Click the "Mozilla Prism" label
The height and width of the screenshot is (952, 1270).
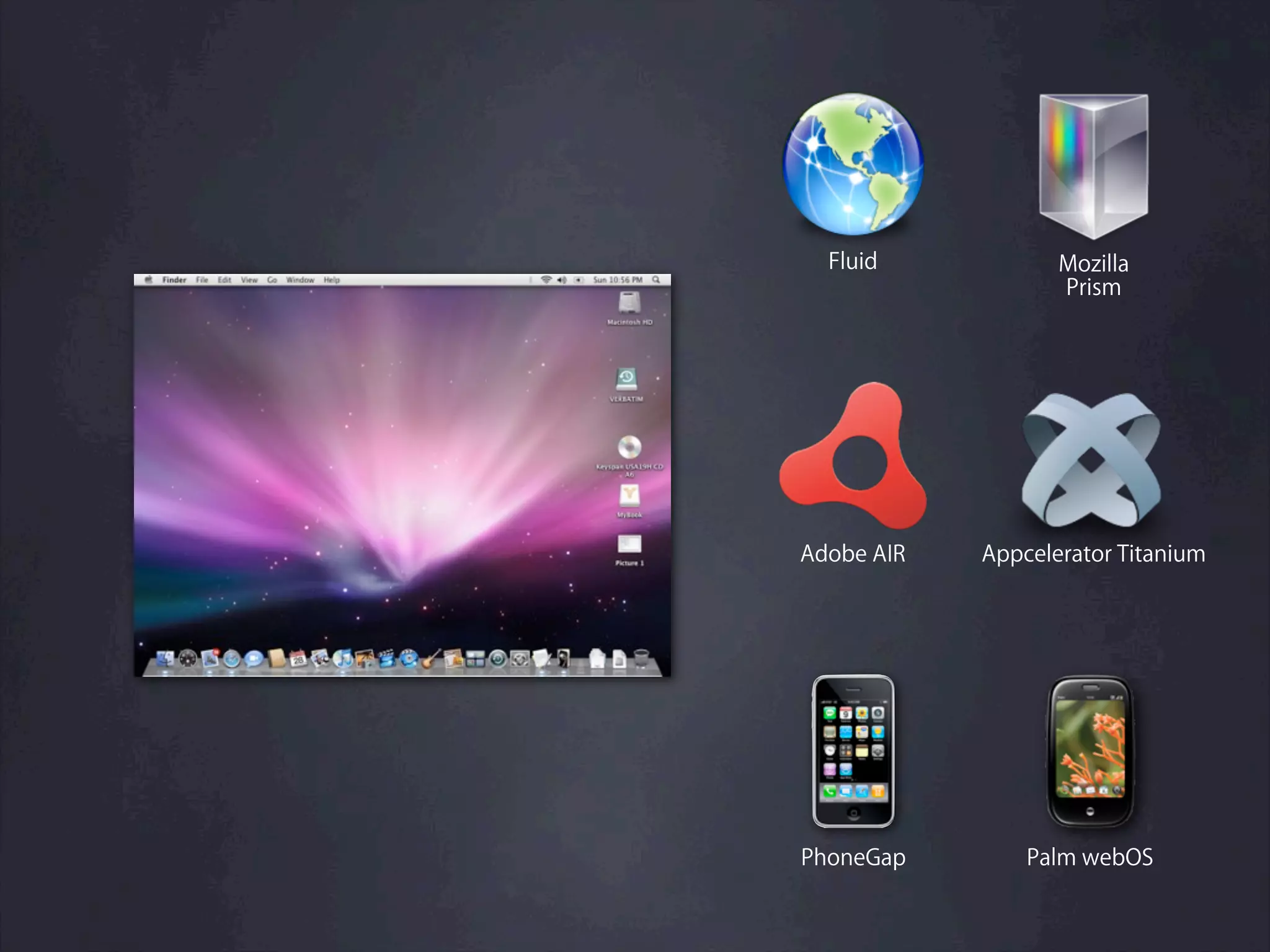click(1093, 275)
